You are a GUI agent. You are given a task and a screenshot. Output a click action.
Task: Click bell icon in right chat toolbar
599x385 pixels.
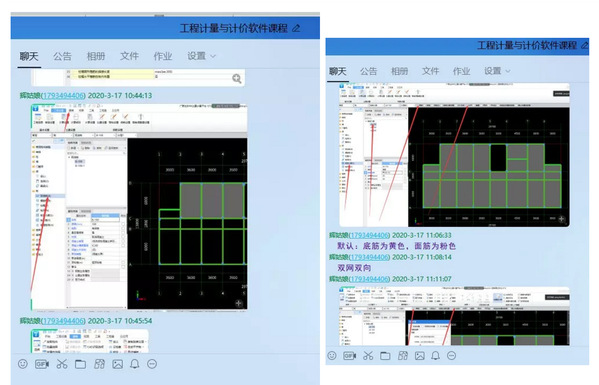(435, 356)
